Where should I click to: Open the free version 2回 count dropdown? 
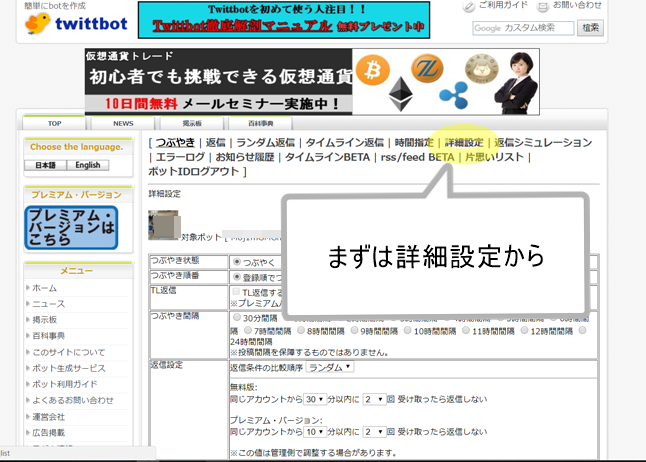(x=374, y=399)
